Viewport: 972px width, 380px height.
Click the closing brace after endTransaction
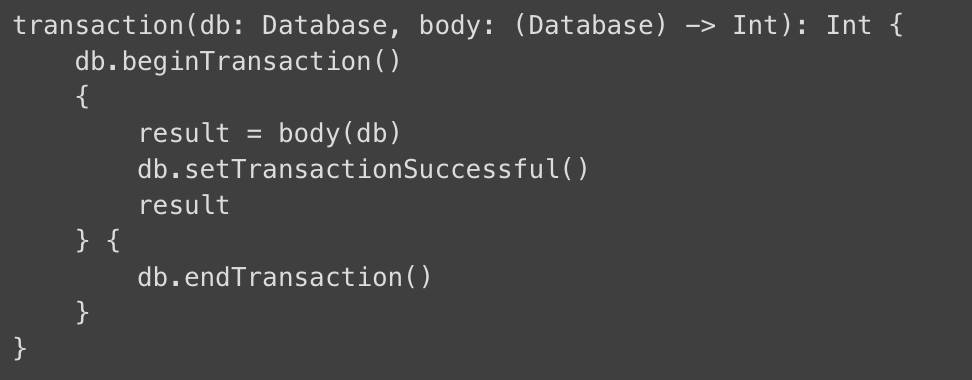(82, 312)
